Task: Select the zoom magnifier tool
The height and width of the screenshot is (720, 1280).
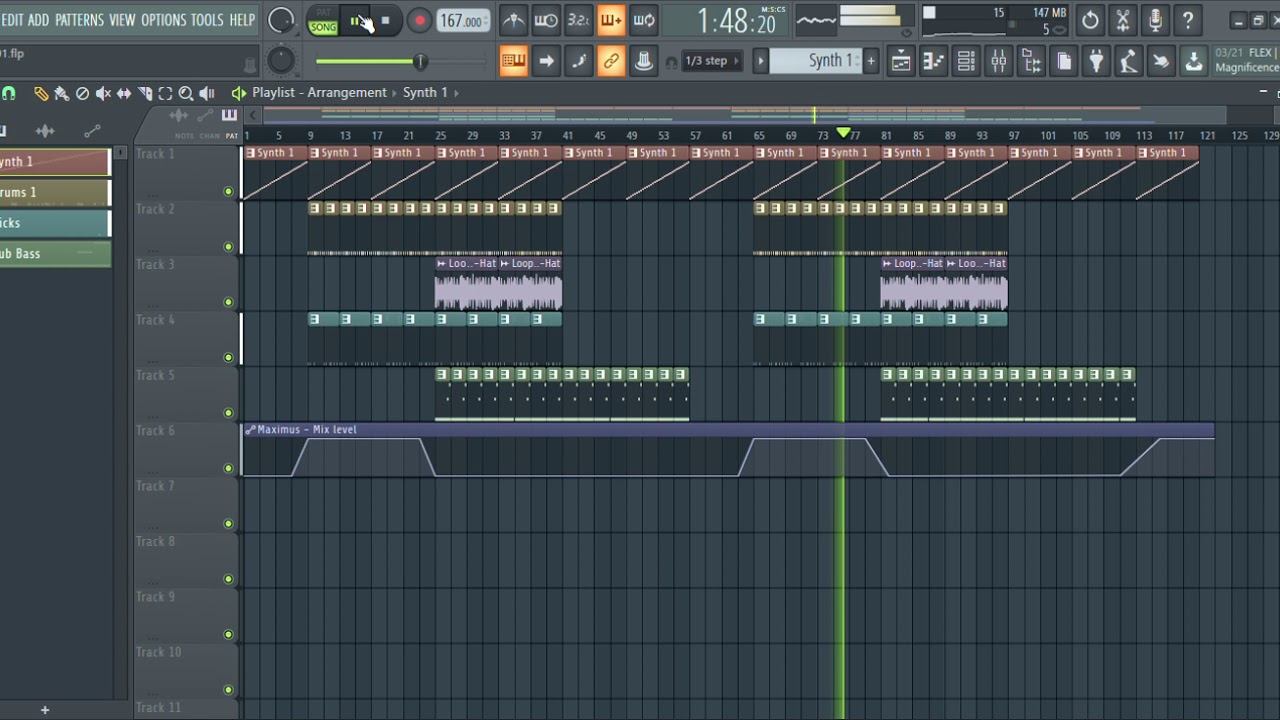Action: point(185,93)
